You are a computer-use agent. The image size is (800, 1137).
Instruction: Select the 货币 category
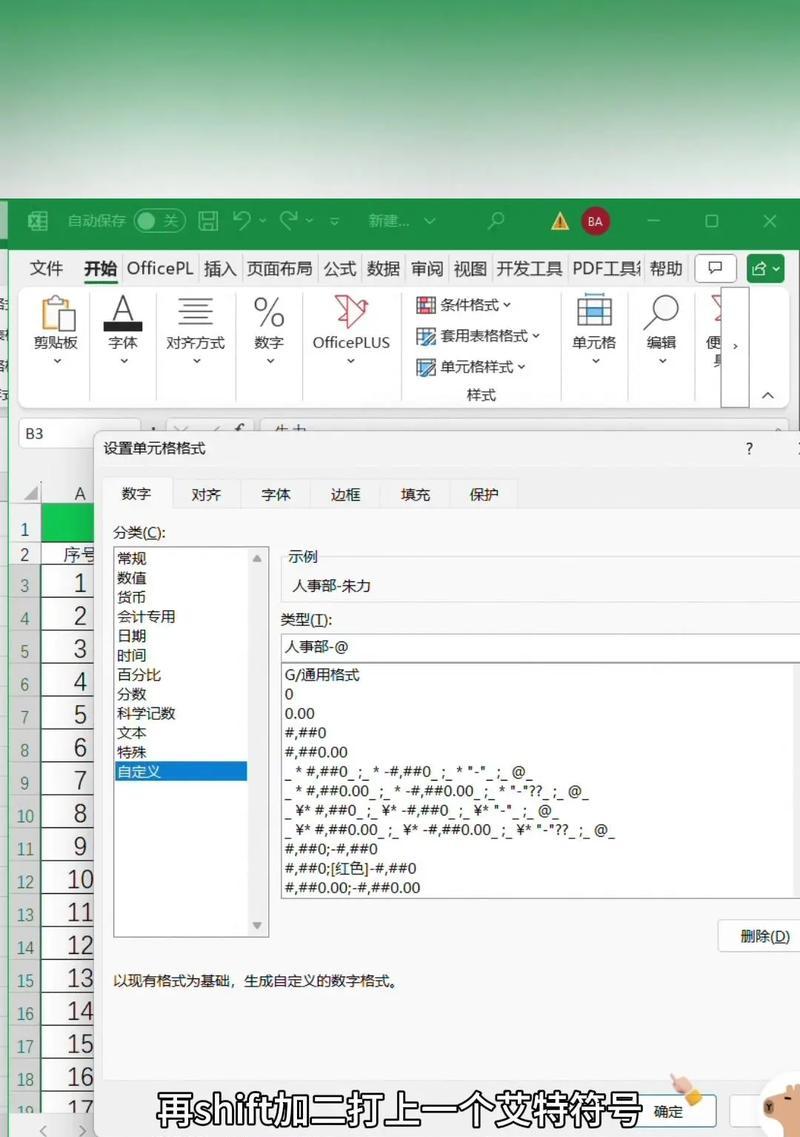(x=181, y=598)
